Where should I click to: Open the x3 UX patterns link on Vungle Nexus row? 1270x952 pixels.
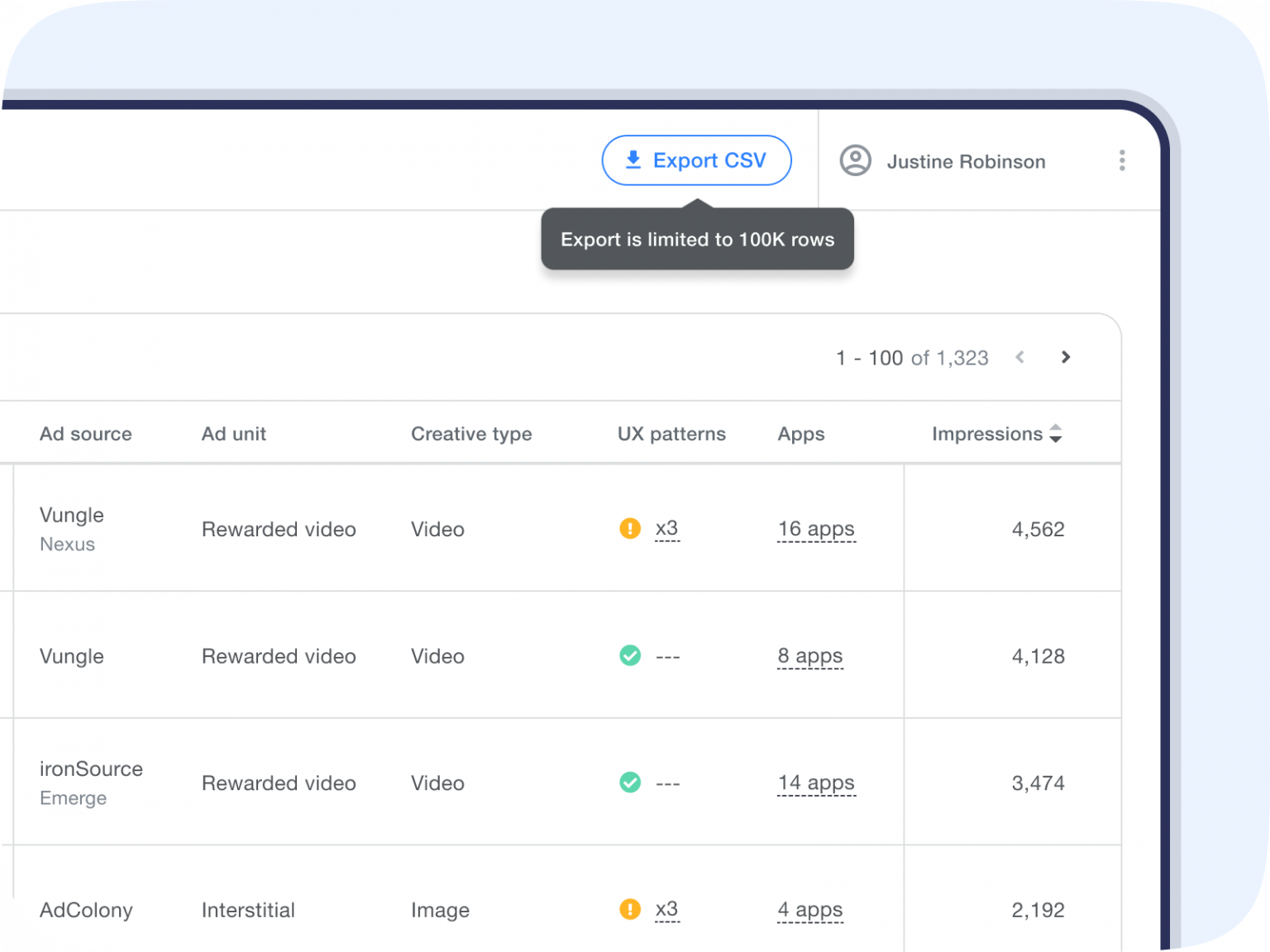(x=666, y=528)
